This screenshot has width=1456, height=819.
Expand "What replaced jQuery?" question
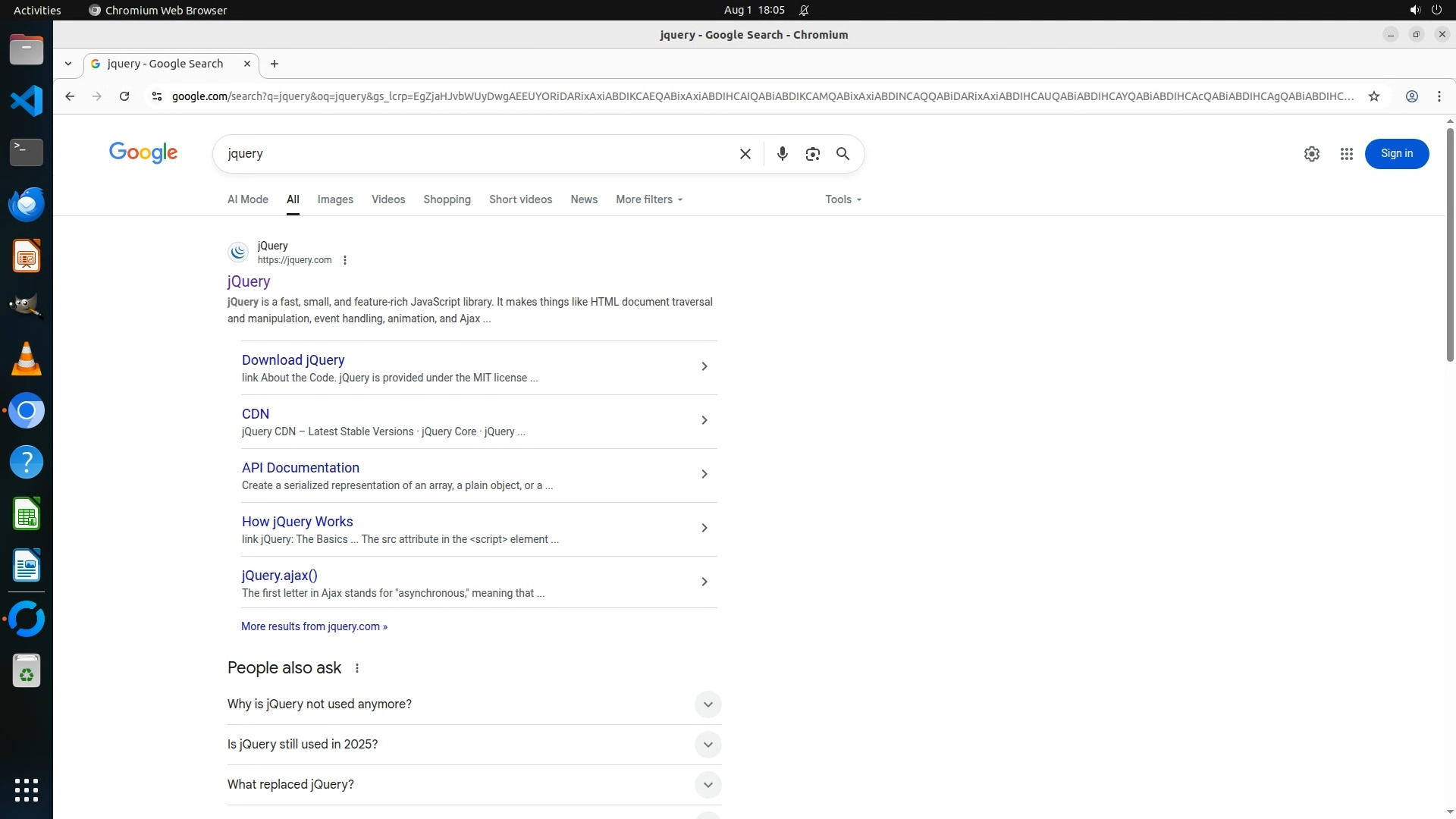707,785
